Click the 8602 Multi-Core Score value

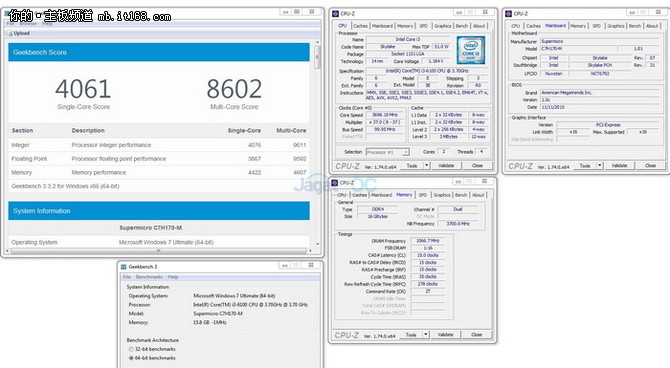click(x=234, y=89)
